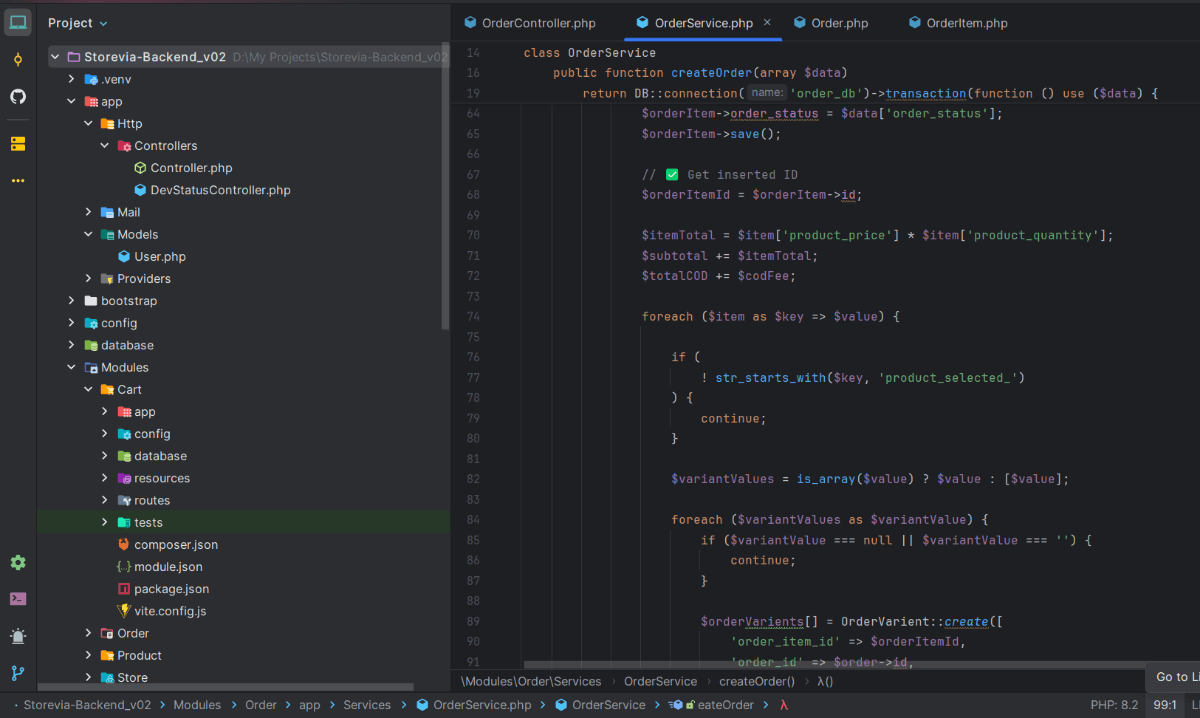1200x718 pixels.
Task: Collapse the Models folder
Action: tap(88, 234)
